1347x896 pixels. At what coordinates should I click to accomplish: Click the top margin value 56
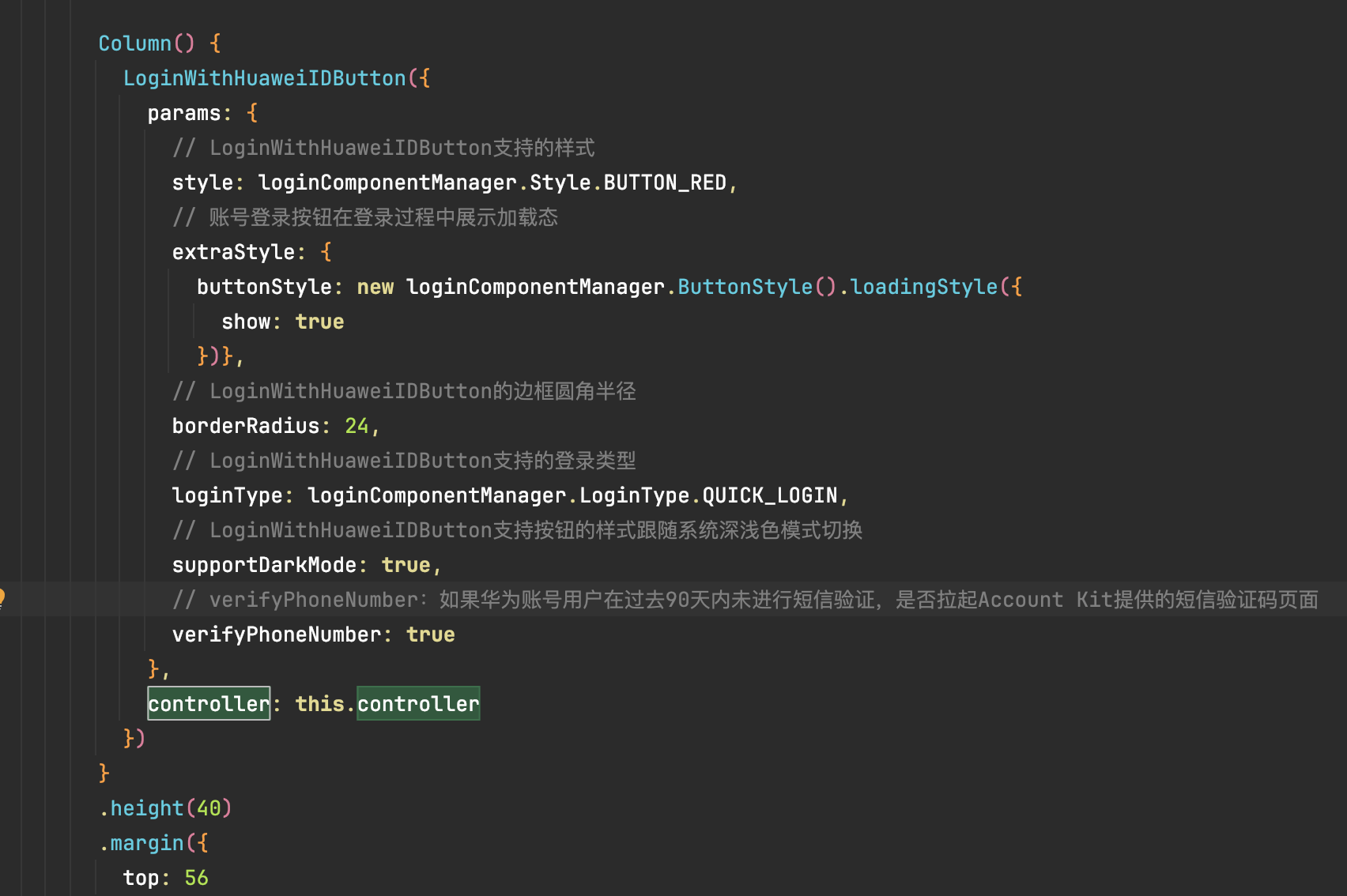tap(196, 878)
